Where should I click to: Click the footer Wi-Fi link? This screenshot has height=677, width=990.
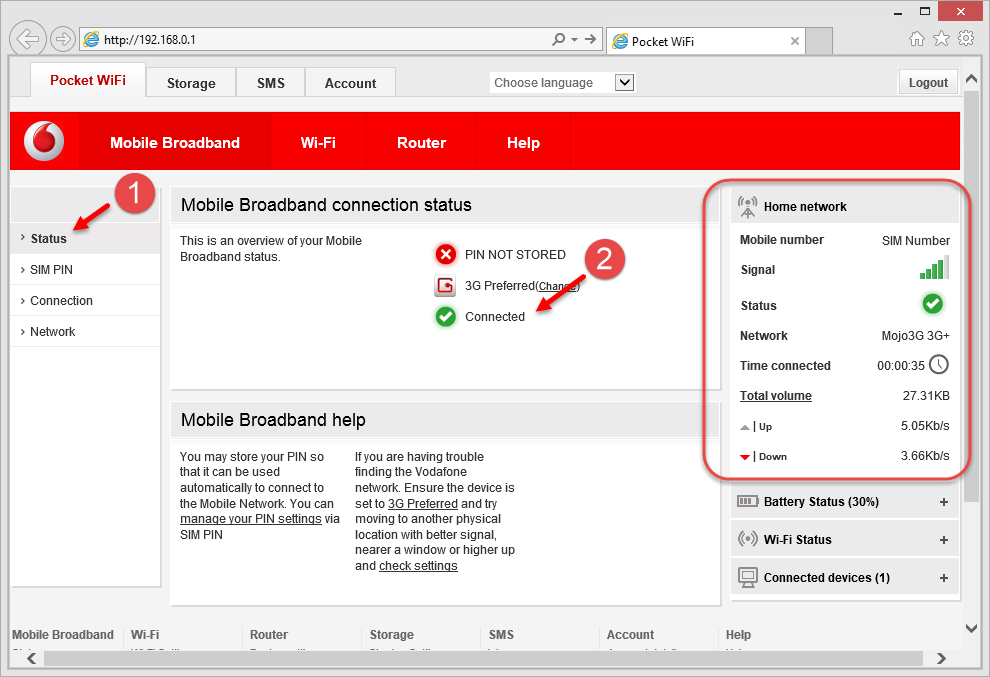tap(145, 634)
